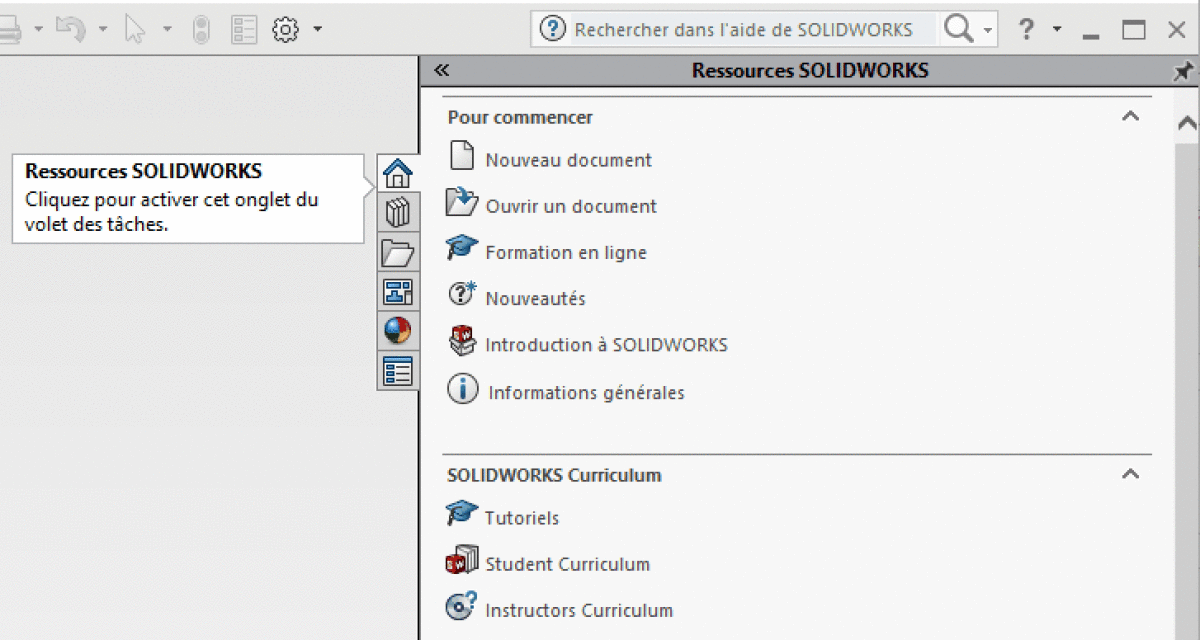The image size is (1200, 640).
Task: Open the Introduction à SOLIDWORKS link
Action: [606, 345]
